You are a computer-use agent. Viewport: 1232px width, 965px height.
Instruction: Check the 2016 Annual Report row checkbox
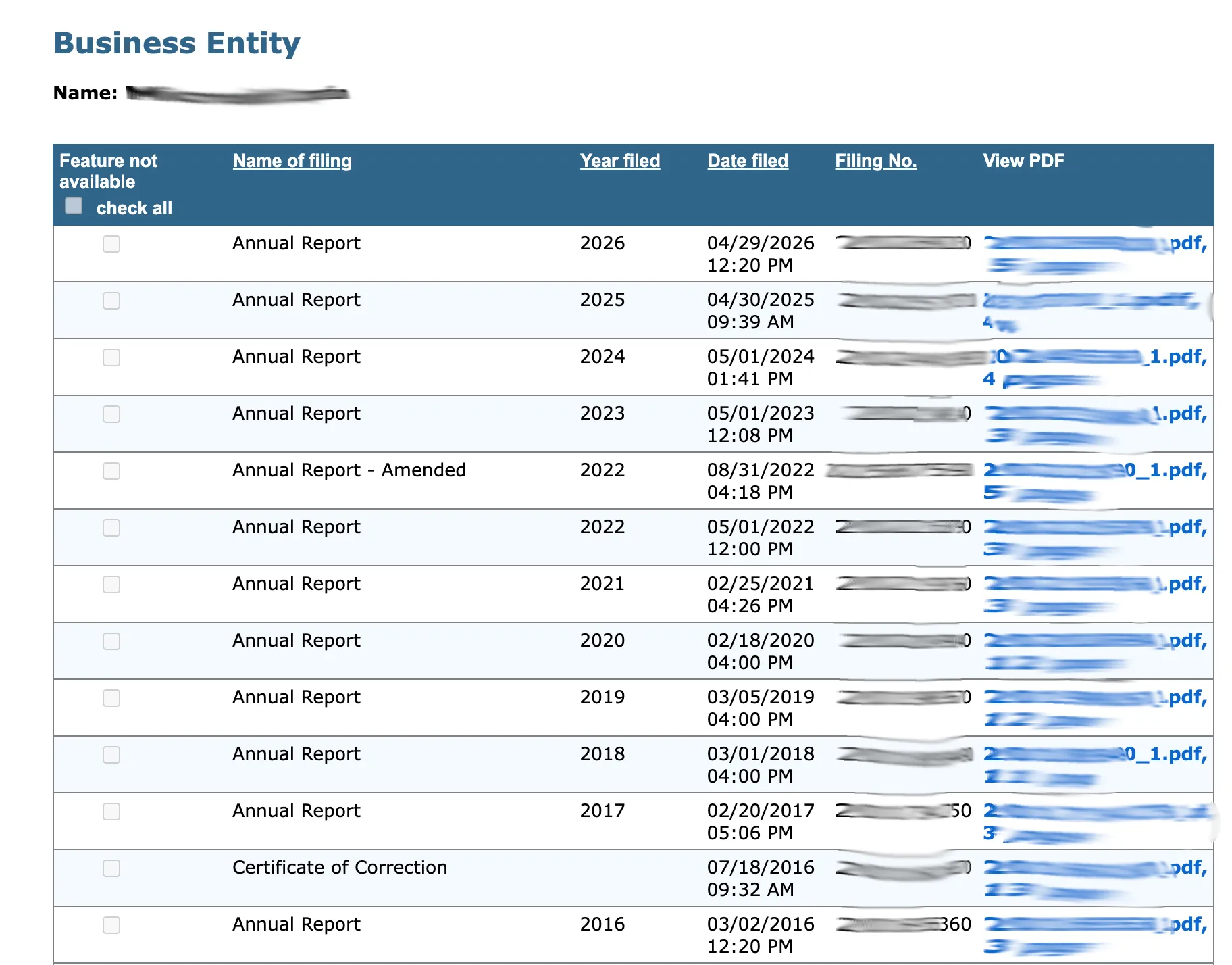[x=111, y=925]
